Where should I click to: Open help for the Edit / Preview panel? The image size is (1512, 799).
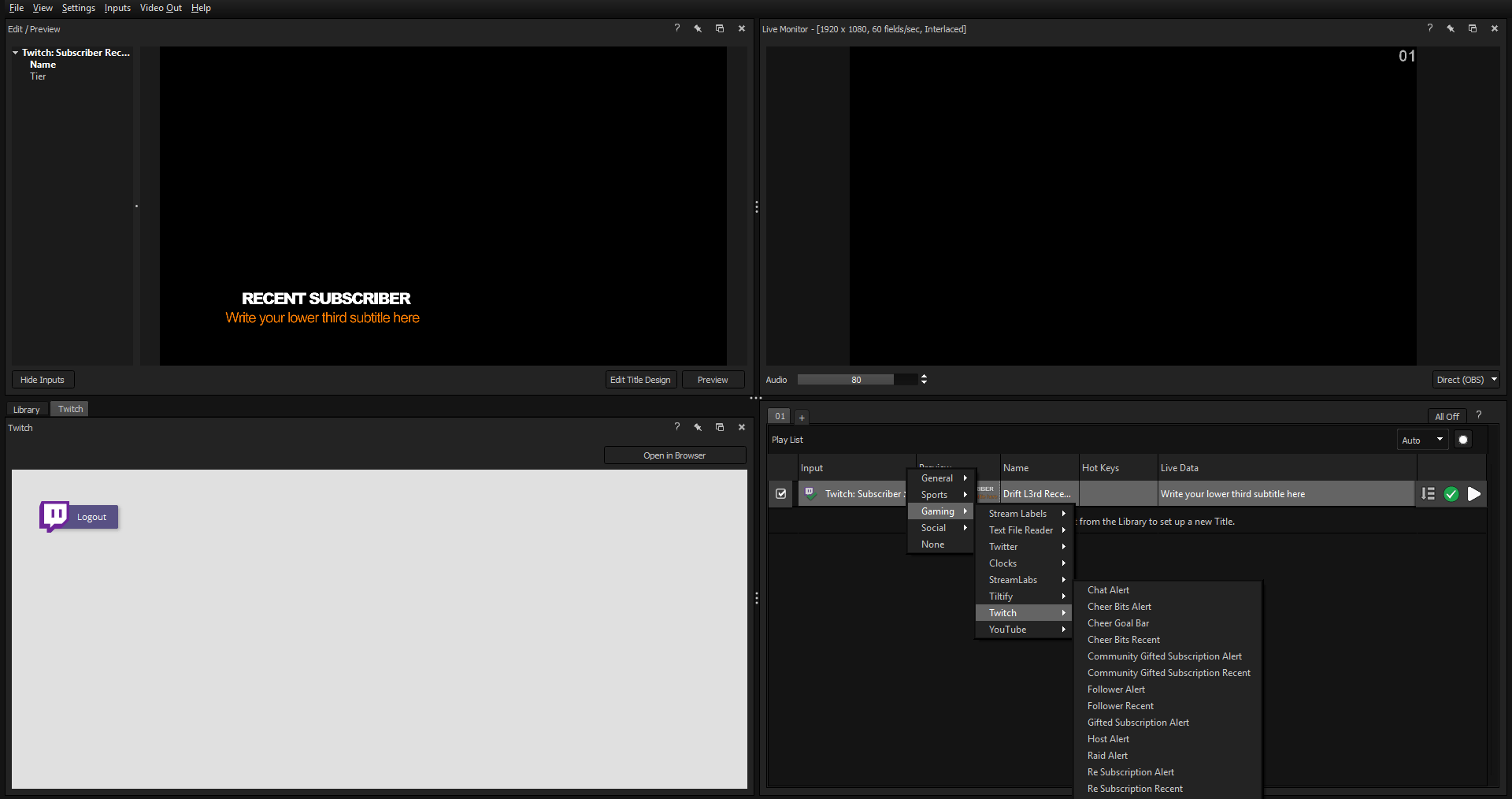click(x=676, y=28)
